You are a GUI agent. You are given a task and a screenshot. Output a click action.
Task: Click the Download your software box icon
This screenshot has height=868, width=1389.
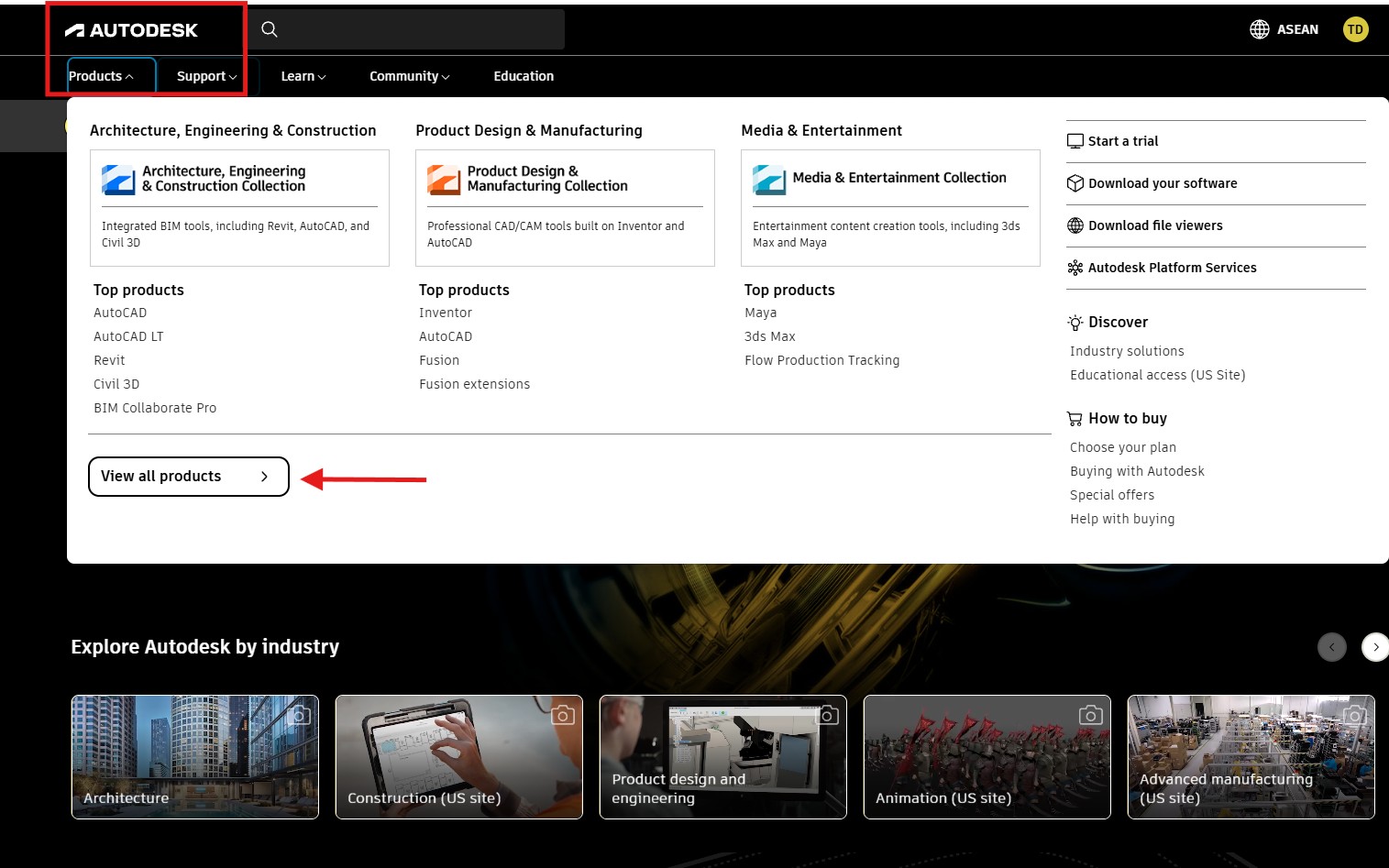1075,183
